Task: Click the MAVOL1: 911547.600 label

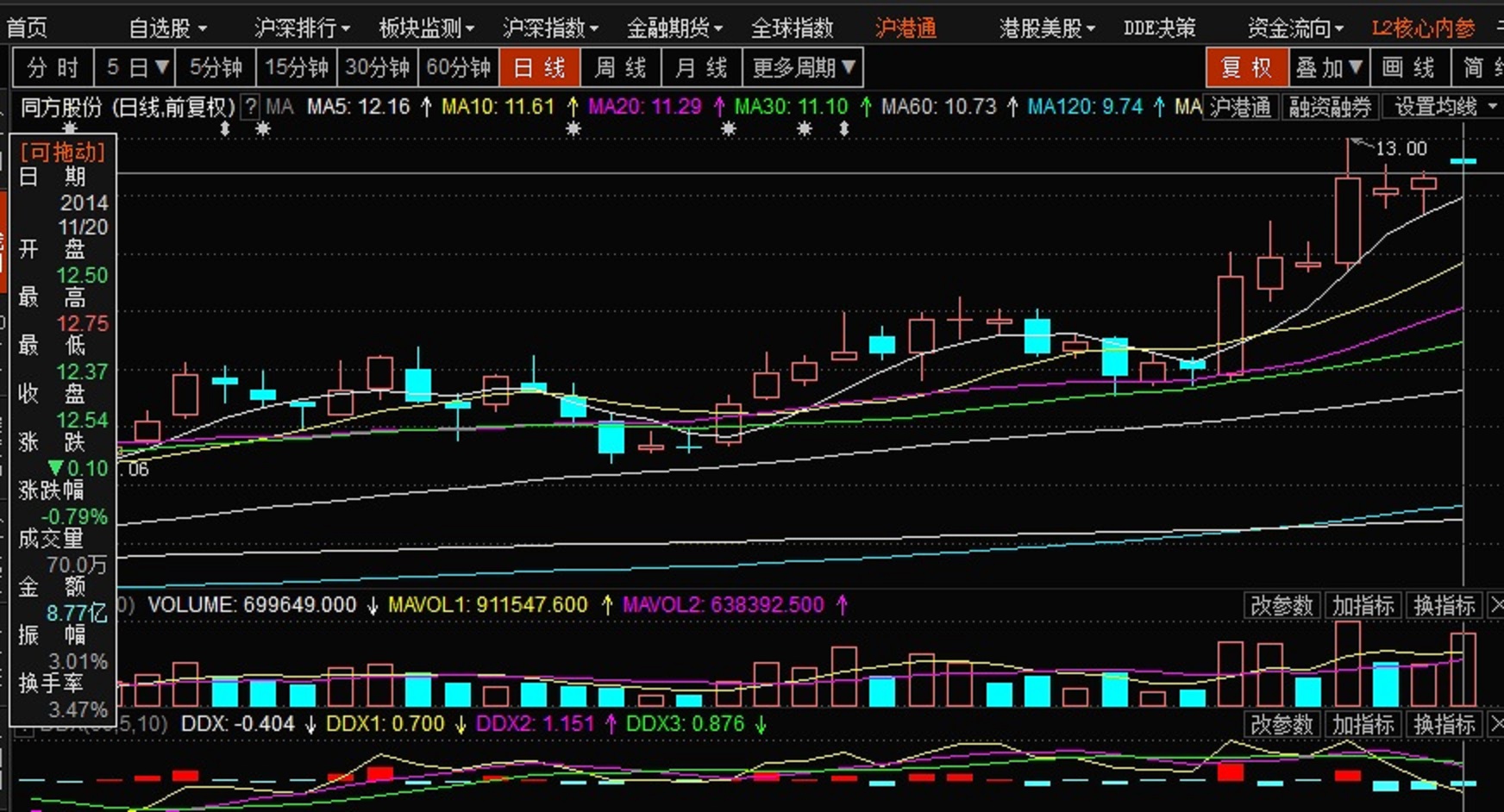Action: 487,604
